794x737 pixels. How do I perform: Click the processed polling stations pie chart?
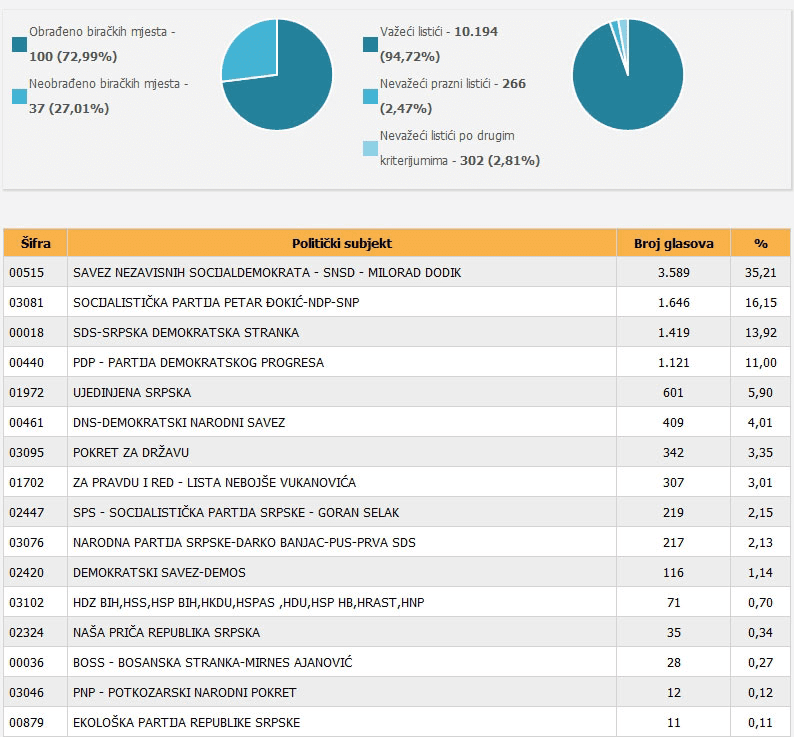(277, 74)
